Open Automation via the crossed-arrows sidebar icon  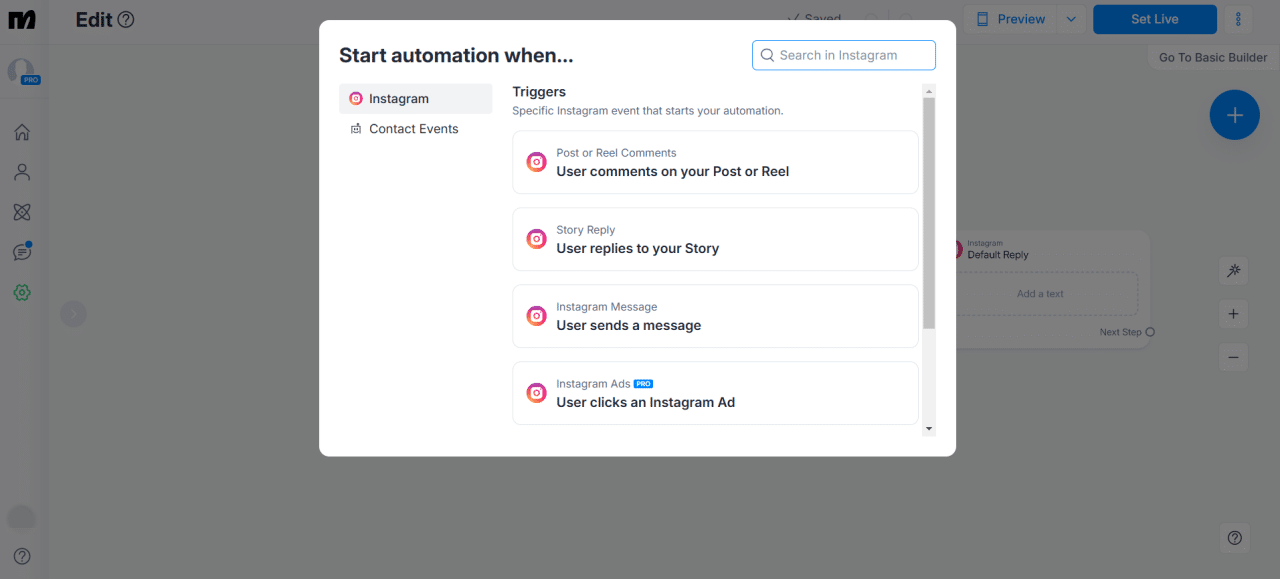[21, 212]
